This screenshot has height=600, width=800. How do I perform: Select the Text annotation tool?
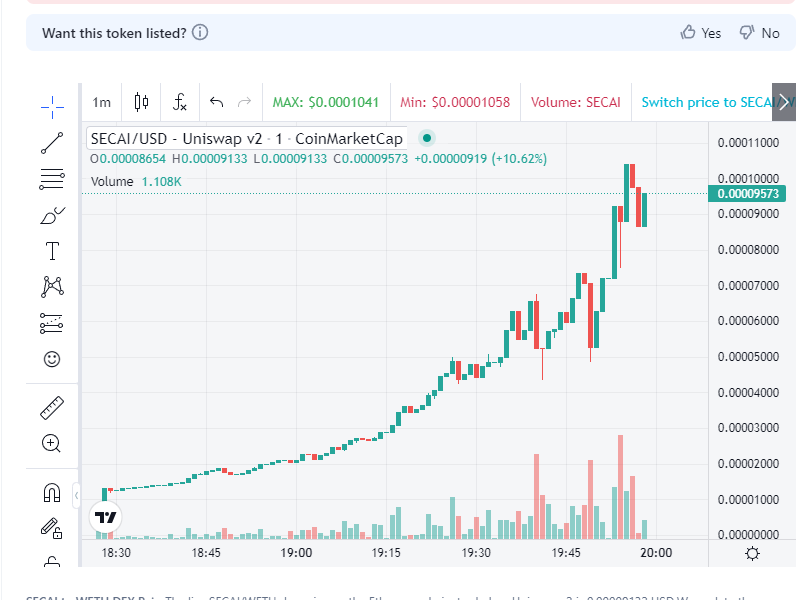click(51, 250)
